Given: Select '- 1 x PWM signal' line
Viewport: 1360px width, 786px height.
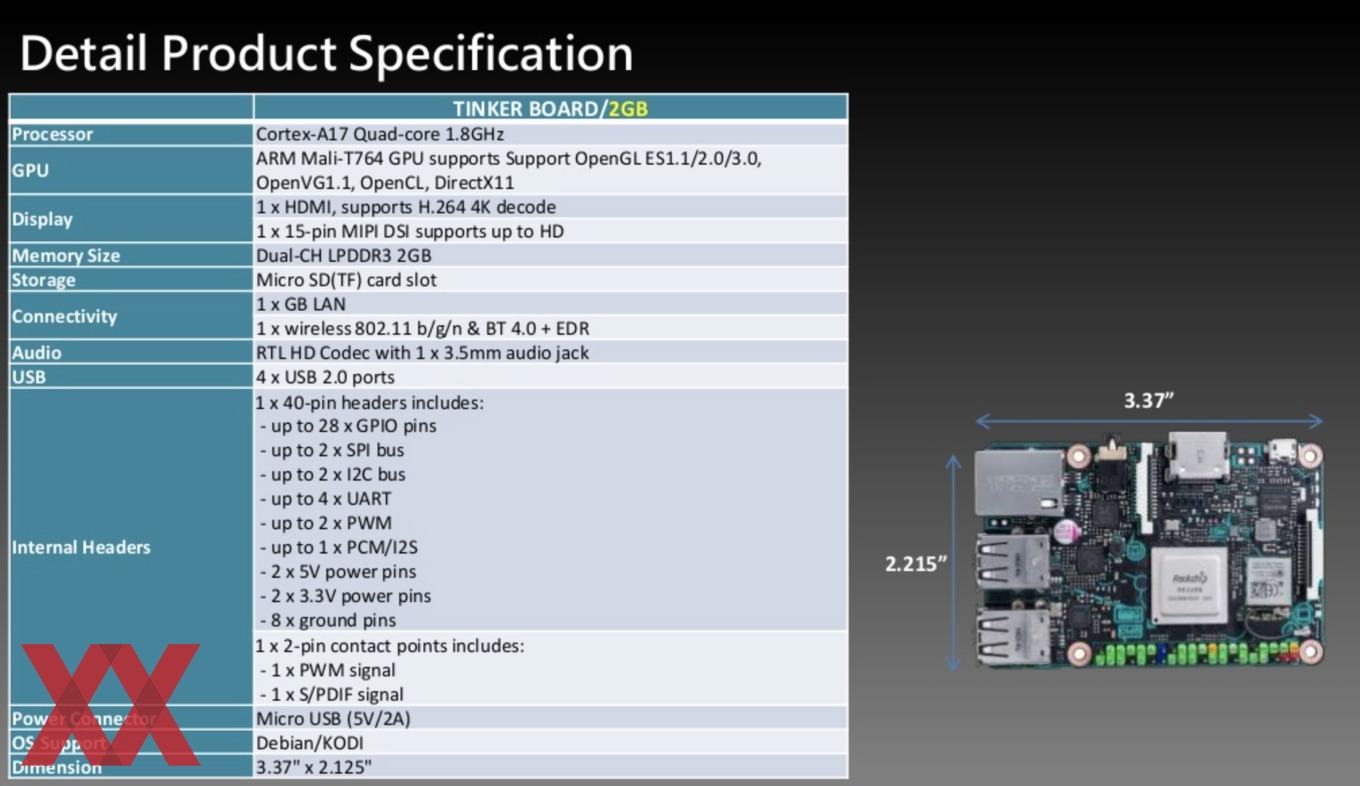Looking at the screenshot, I should click(x=327, y=670).
